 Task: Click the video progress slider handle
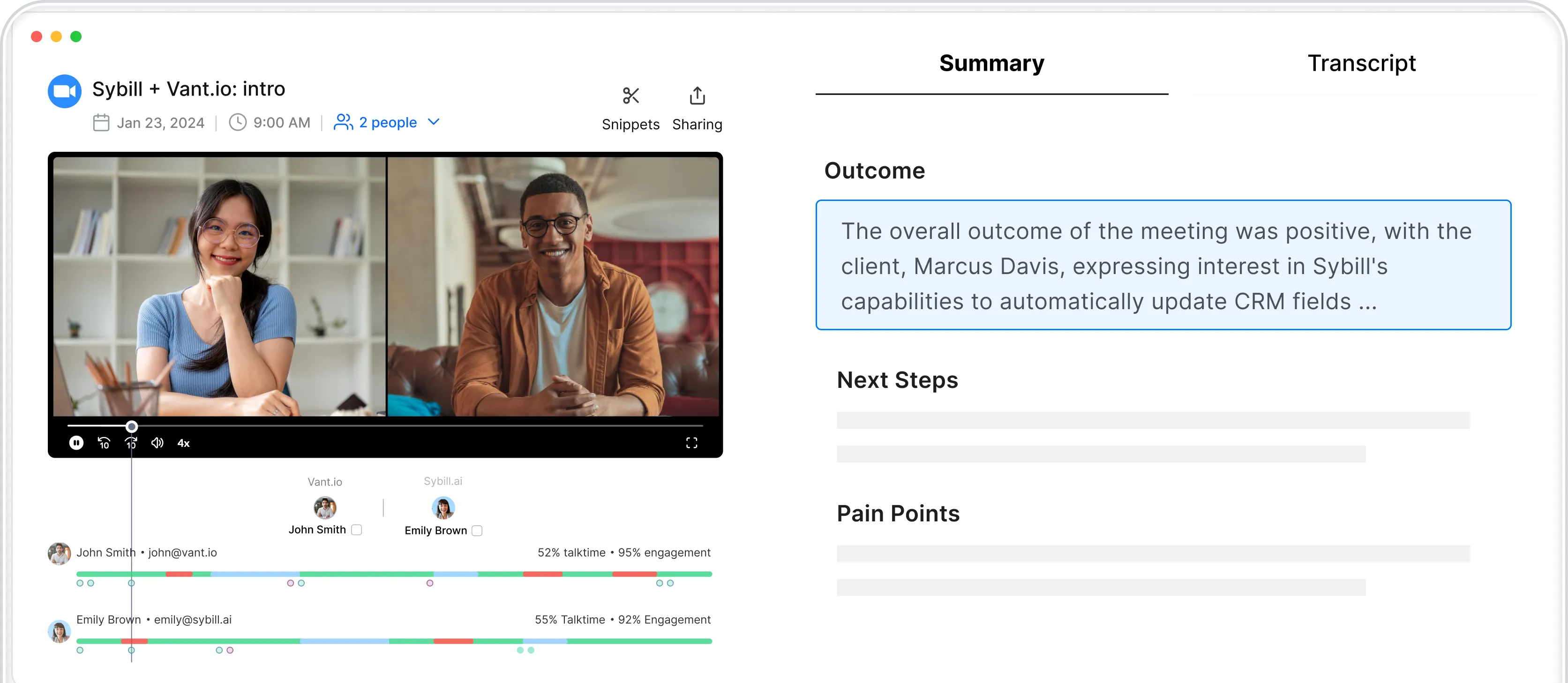131,426
